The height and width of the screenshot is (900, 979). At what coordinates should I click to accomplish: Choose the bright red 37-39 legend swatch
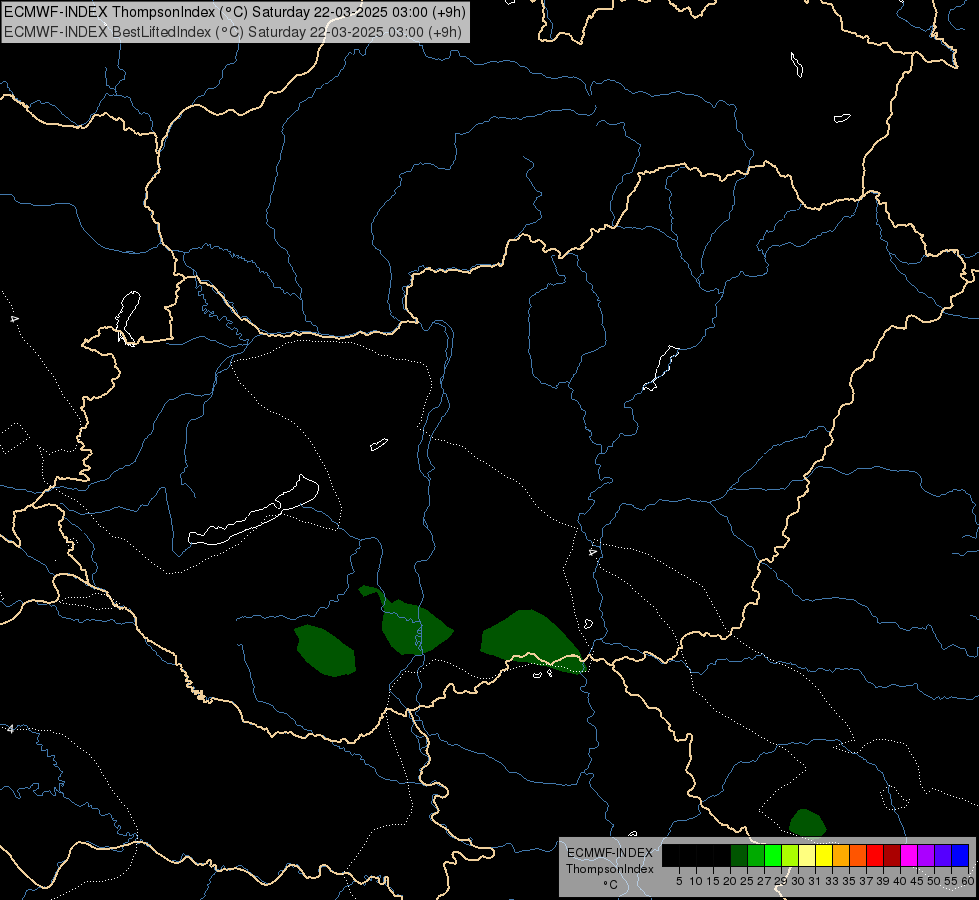point(875,856)
